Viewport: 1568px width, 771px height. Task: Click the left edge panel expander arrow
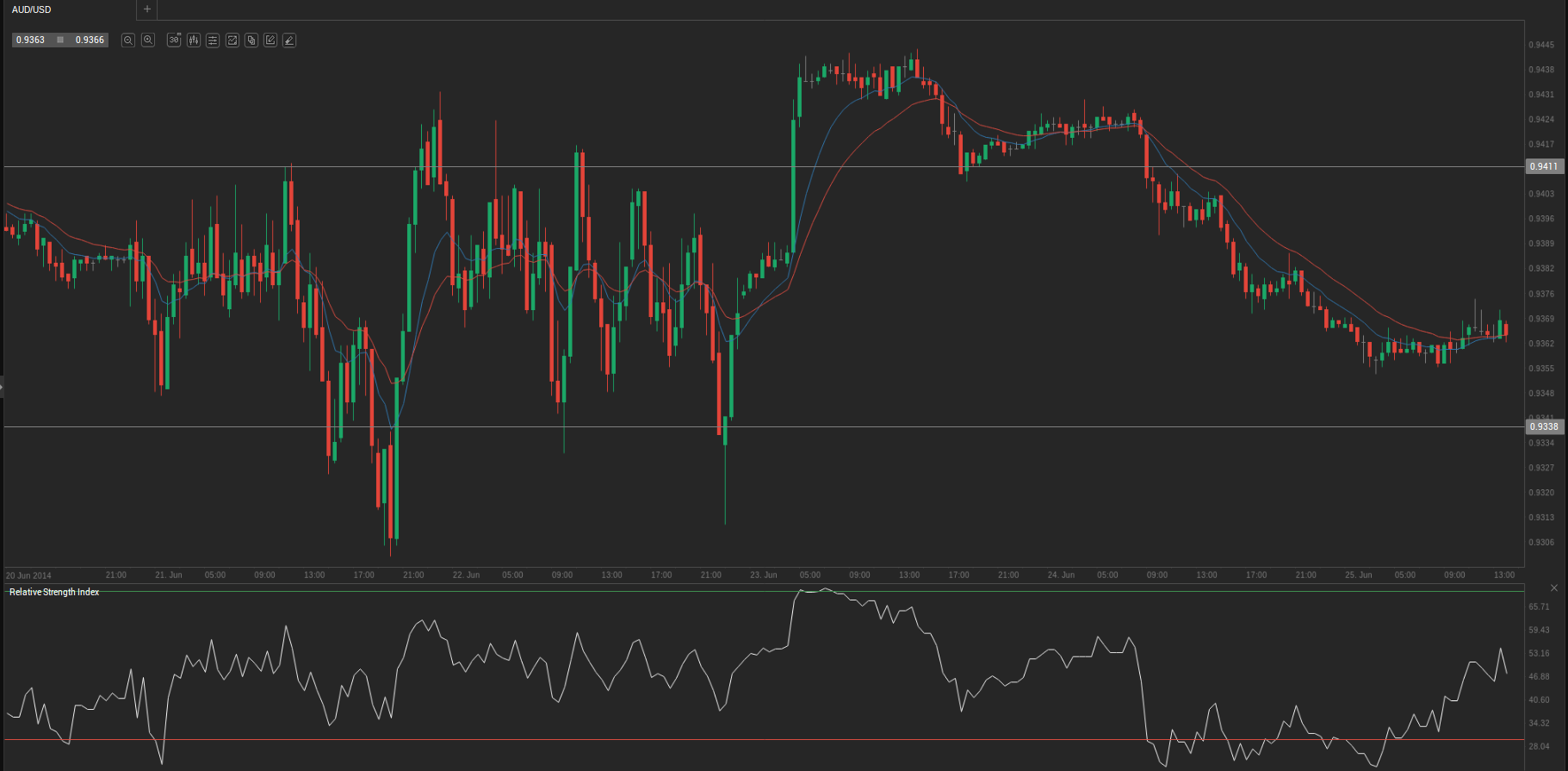[2, 387]
